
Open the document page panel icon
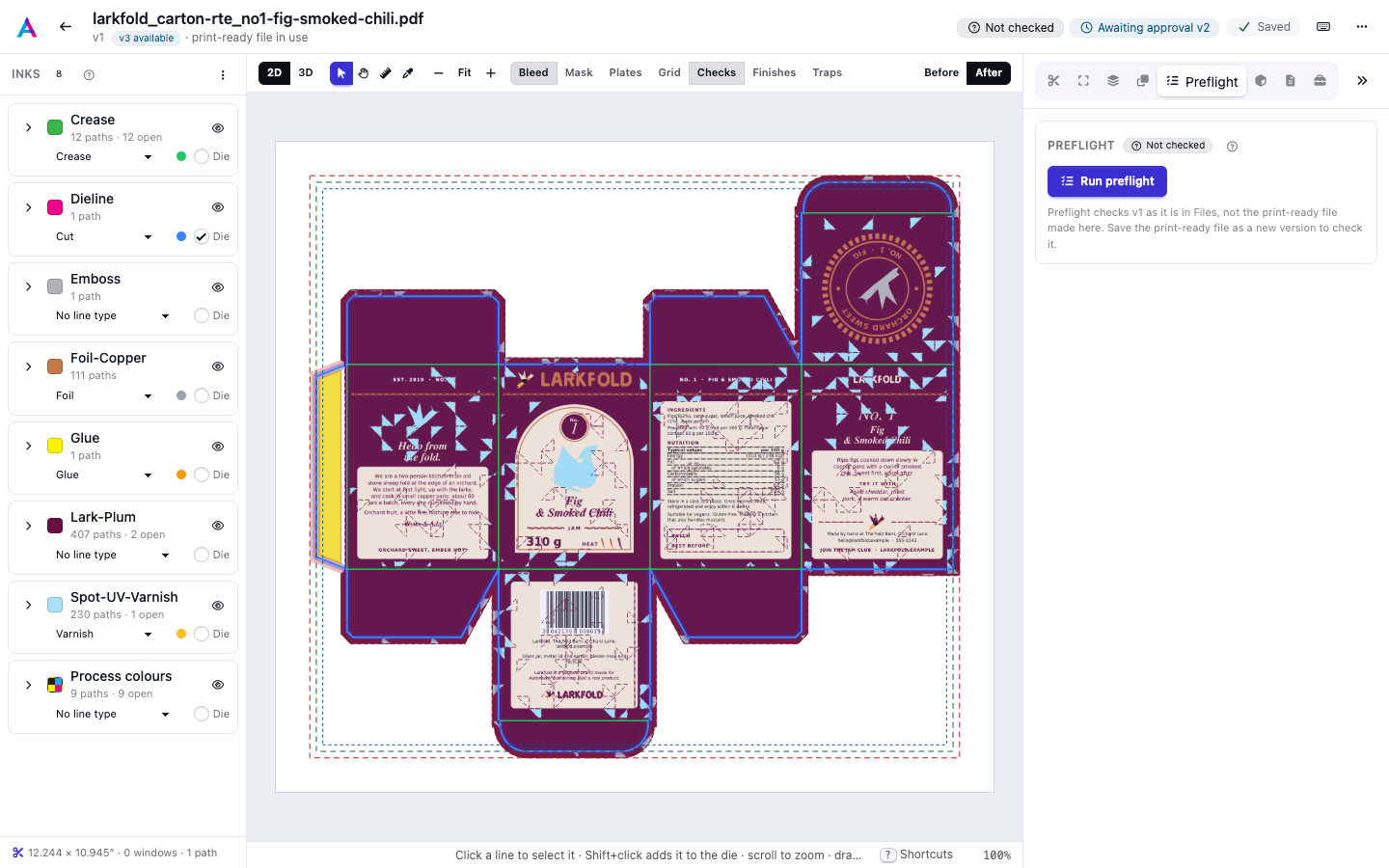(1291, 81)
